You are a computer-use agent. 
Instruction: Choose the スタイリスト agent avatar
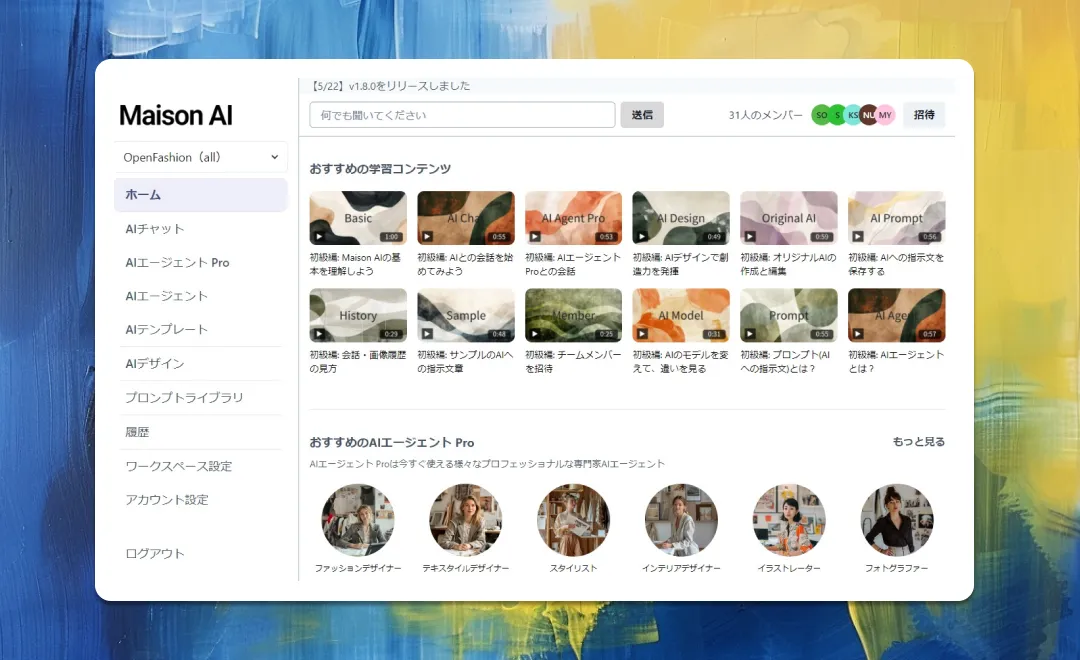pos(573,520)
